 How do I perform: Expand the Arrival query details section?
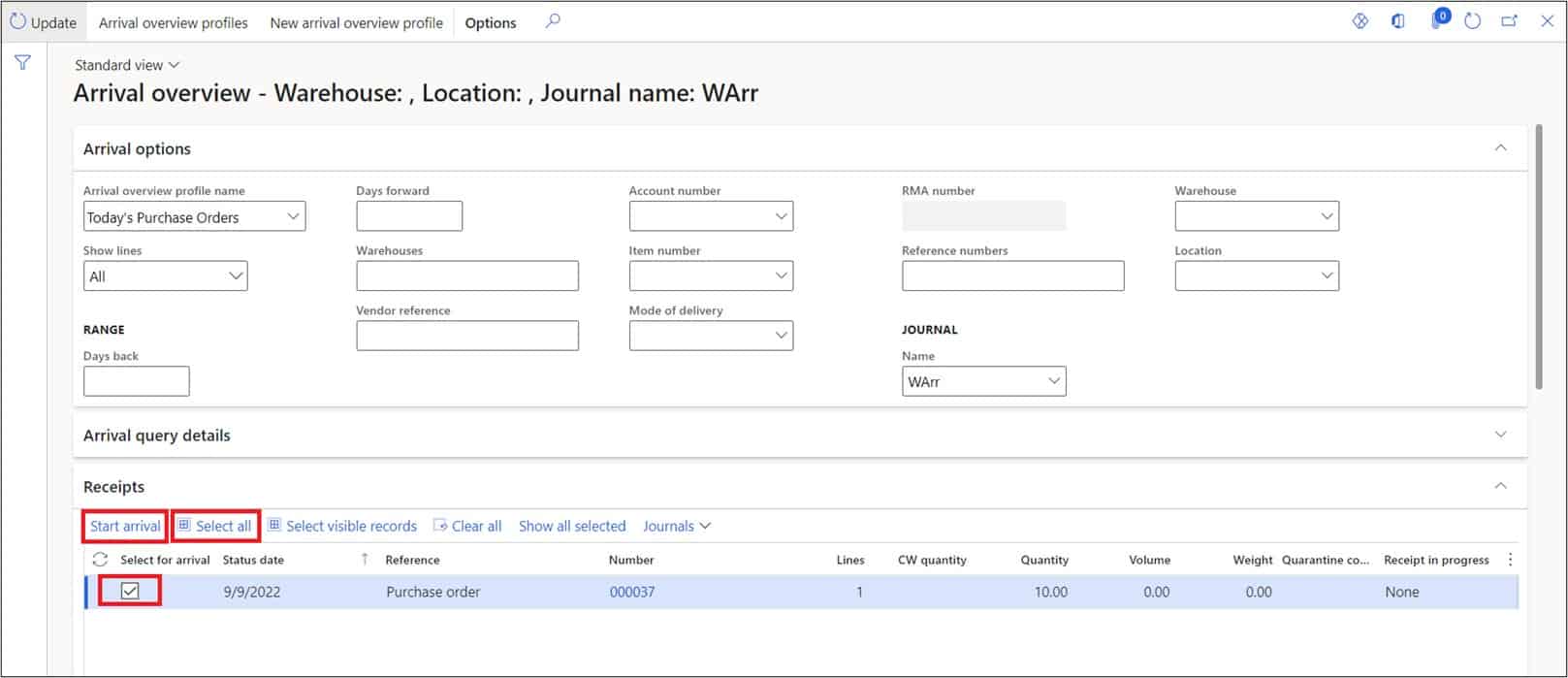(x=1500, y=435)
